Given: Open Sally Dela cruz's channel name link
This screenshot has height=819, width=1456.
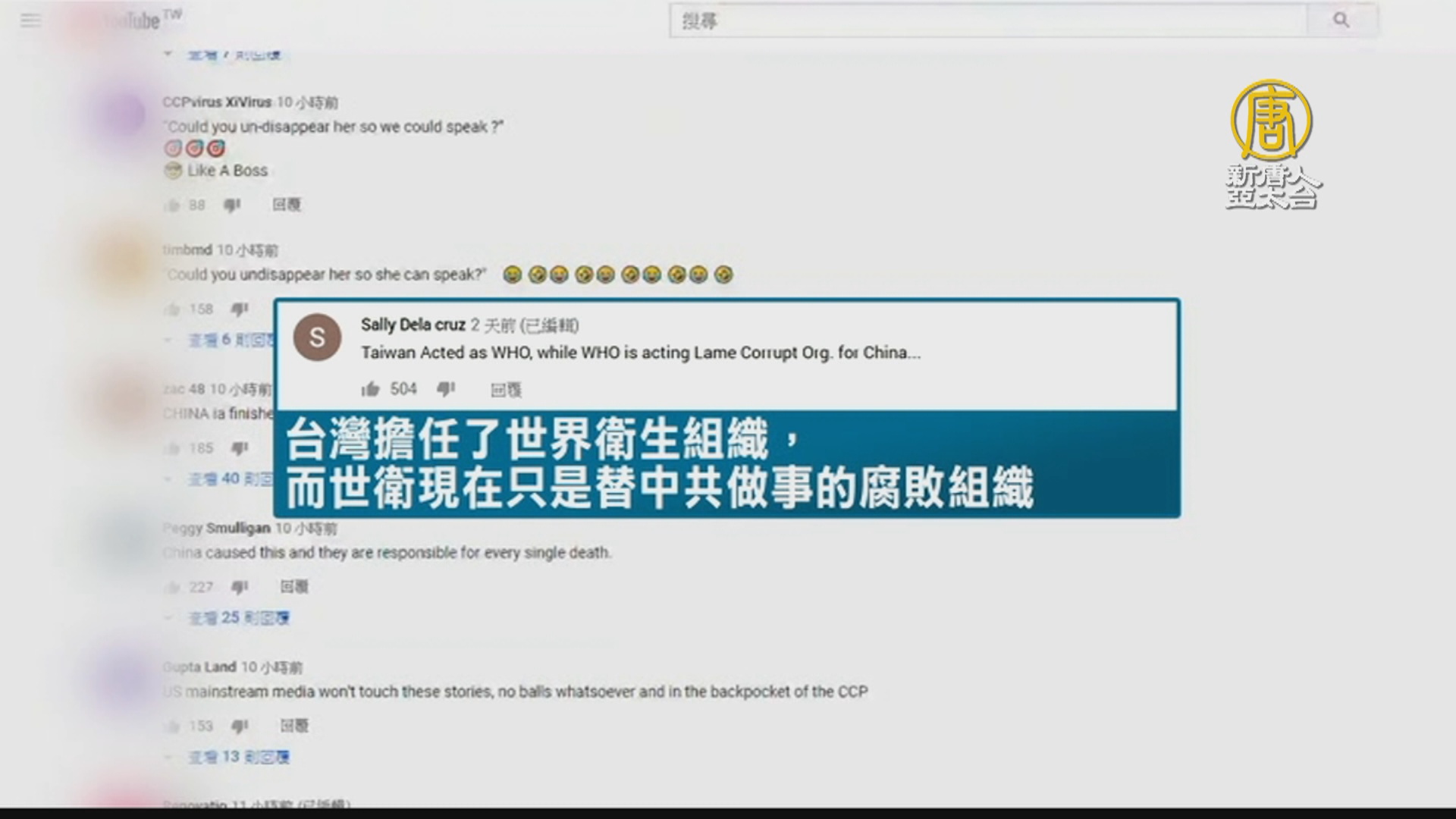Looking at the screenshot, I should [413, 325].
